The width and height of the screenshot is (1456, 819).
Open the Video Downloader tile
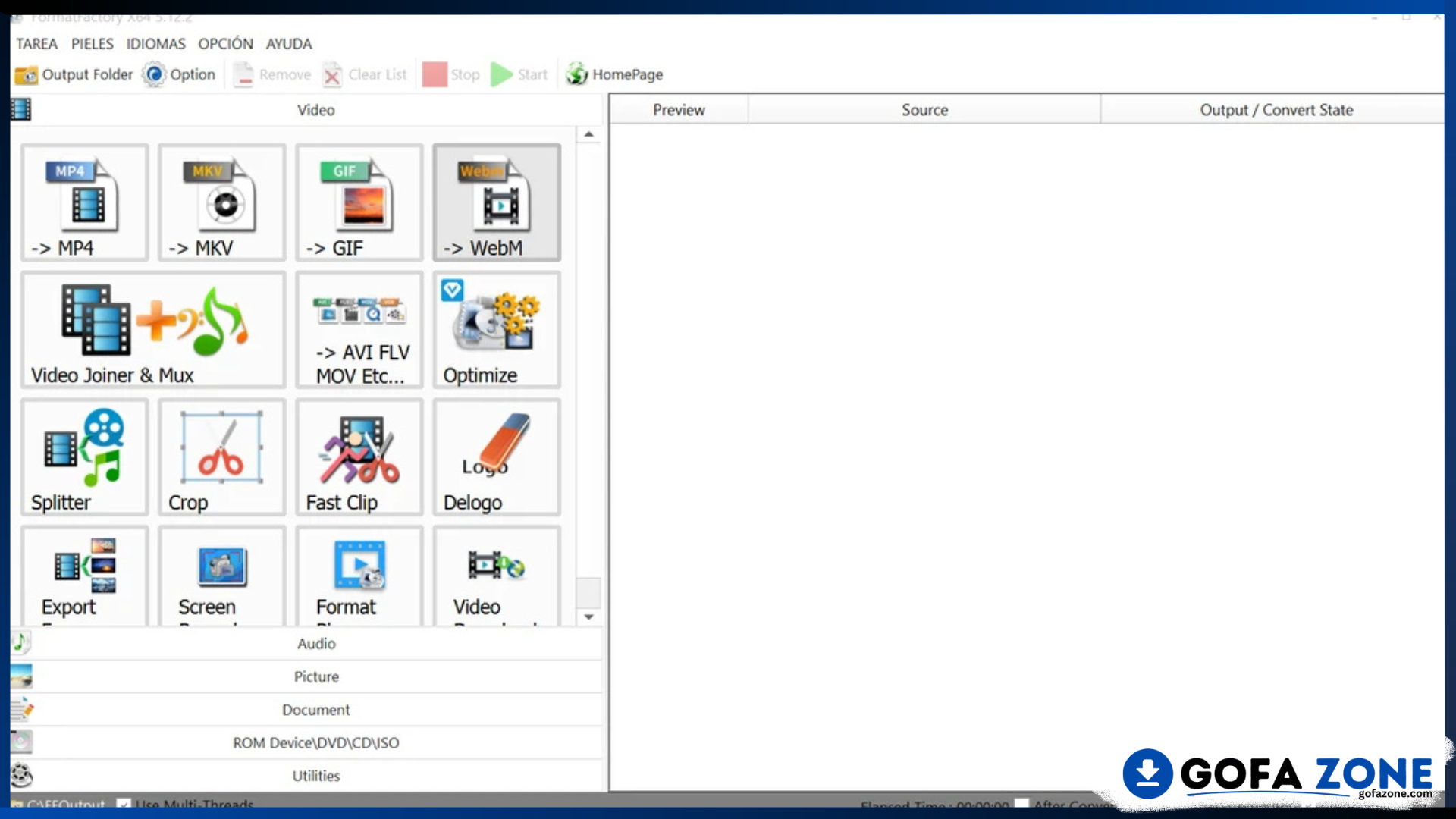pos(497,576)
